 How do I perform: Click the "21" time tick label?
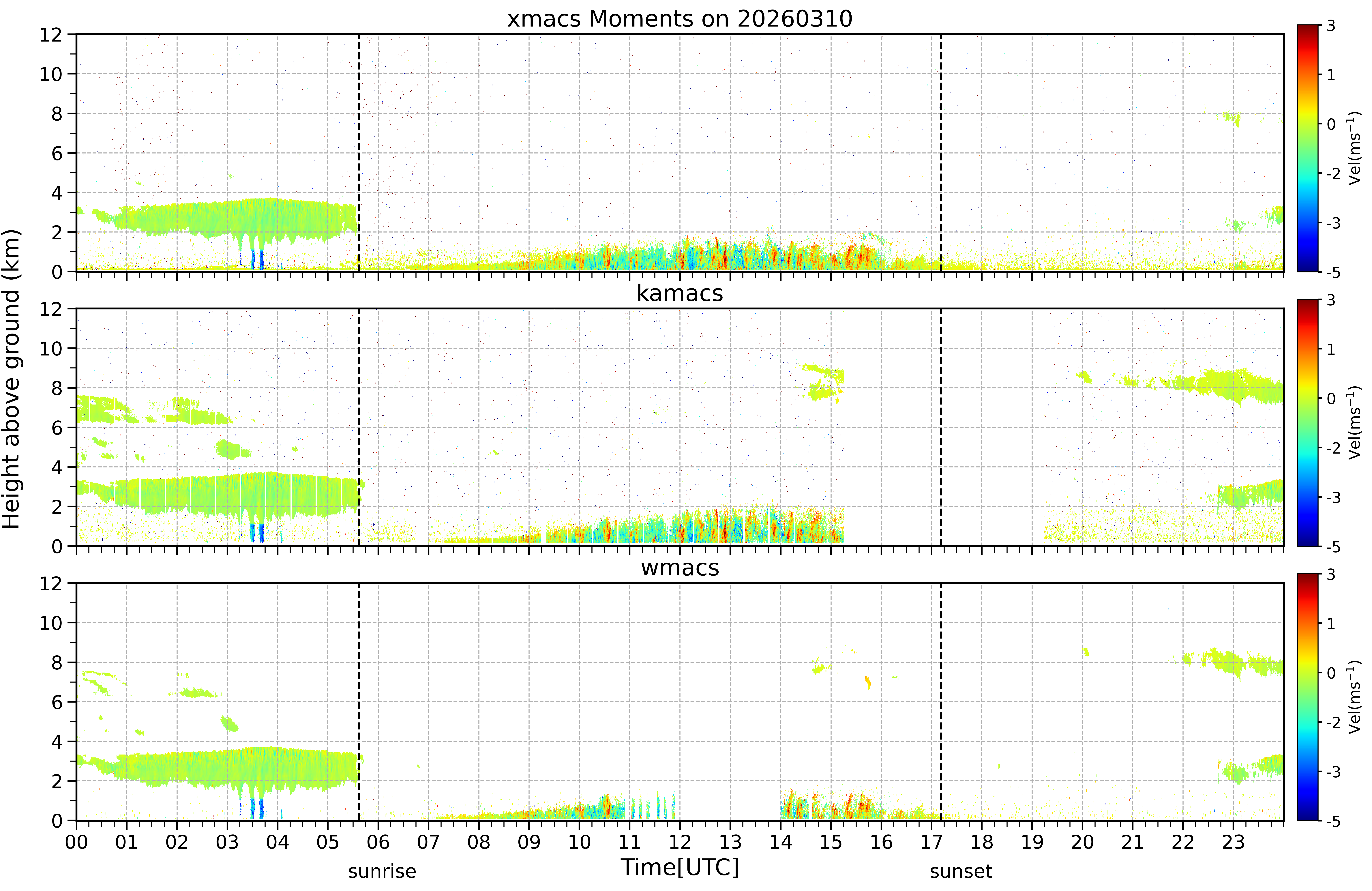(x=1133, y=842)
